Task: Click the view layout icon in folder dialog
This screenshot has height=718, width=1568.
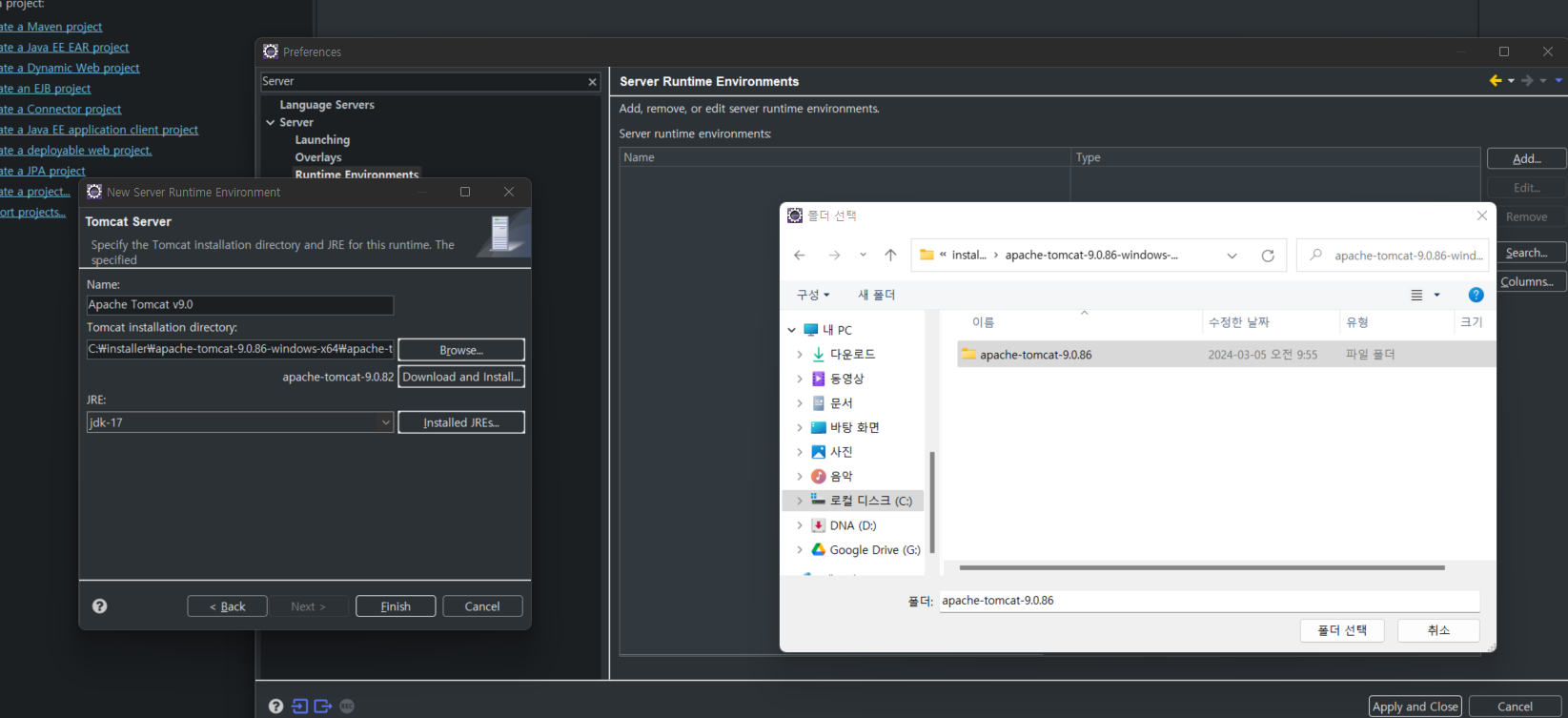Action: (1417, 295)
